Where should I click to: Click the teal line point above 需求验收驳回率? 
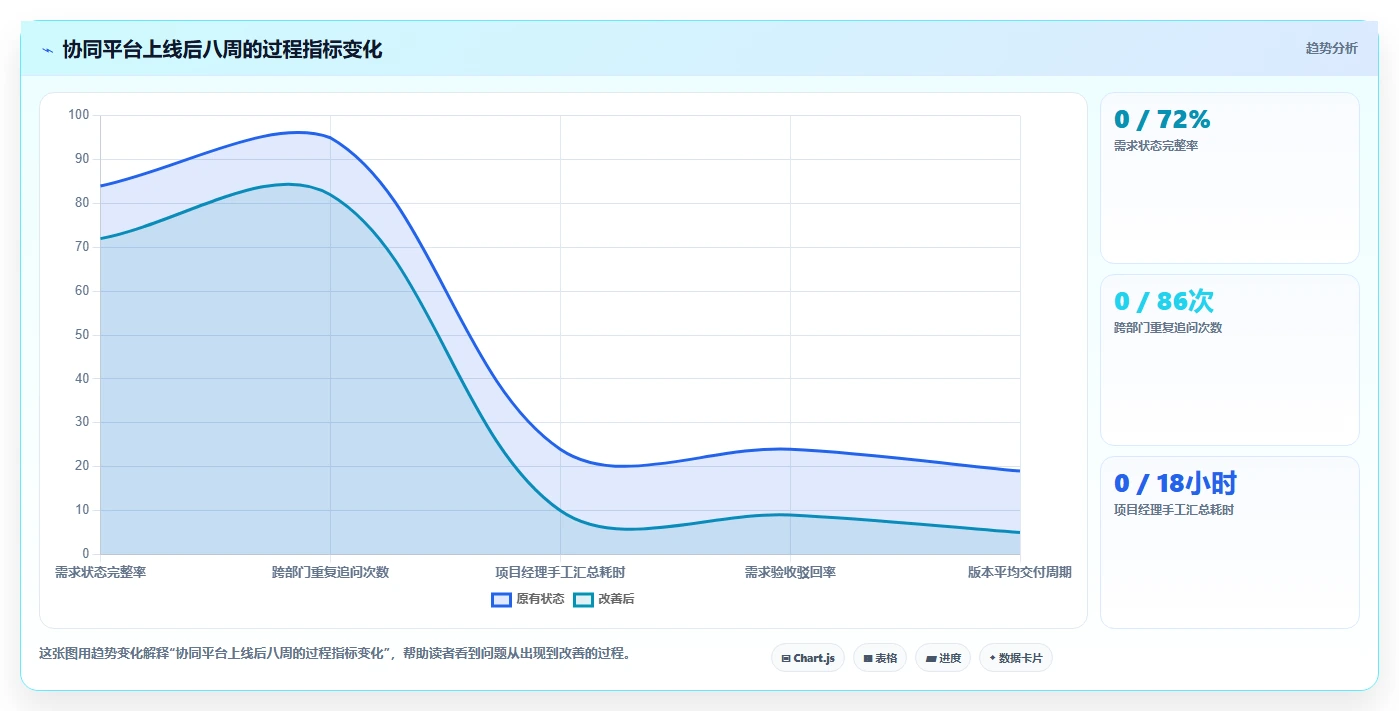click(x=790, y=515)
